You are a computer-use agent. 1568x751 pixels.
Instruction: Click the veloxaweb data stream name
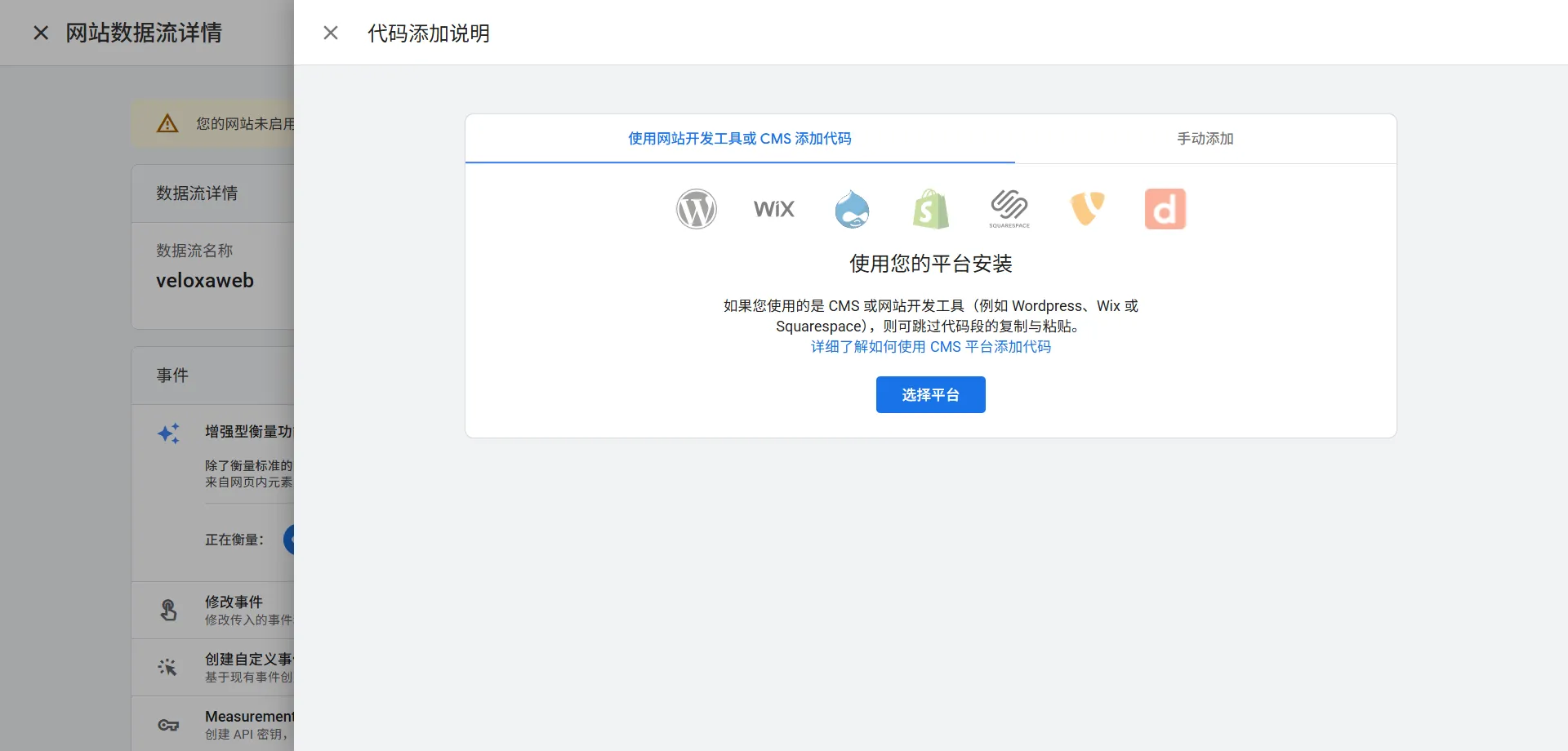point(204,280)
